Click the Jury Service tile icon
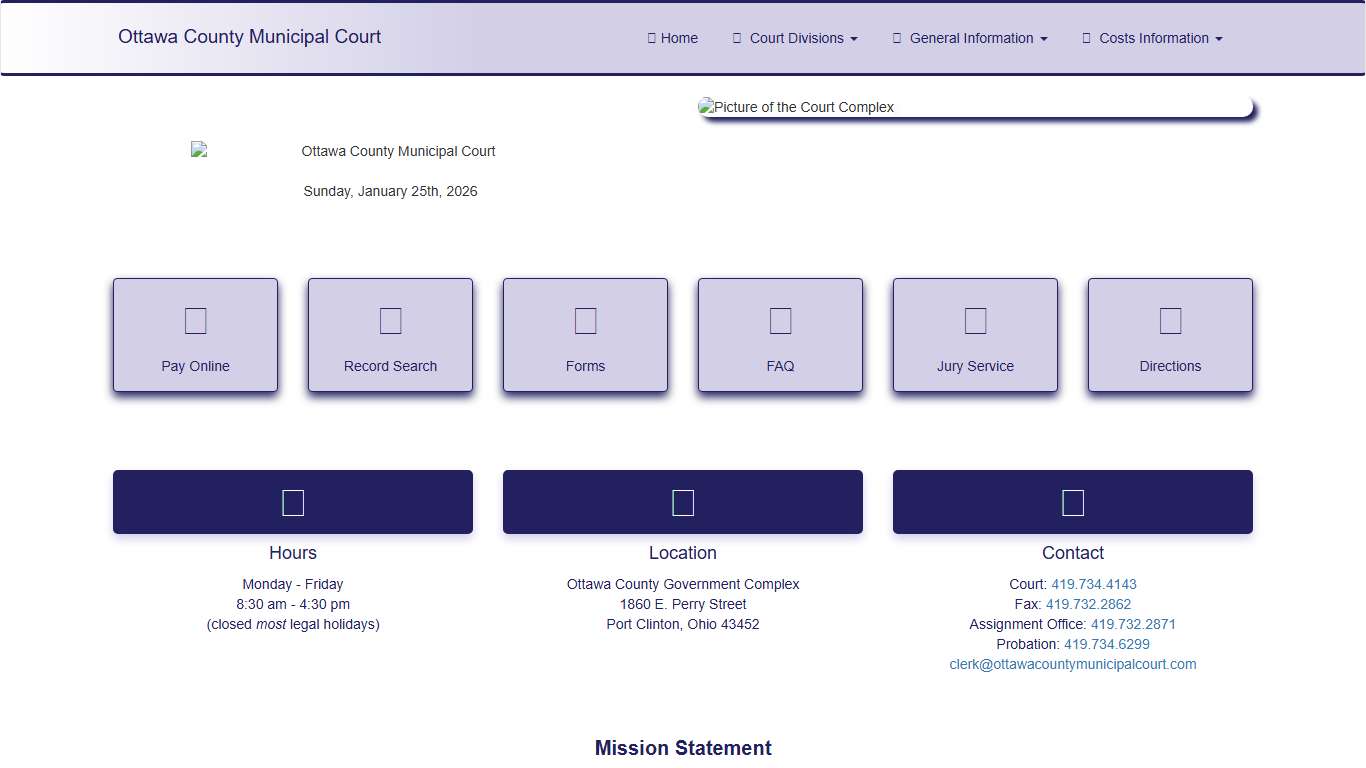Viewport: 1366px width, 768px height. (975, 321)
